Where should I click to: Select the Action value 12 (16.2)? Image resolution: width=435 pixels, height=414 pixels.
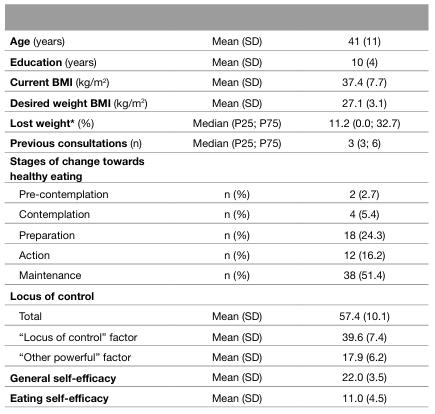pos(364,255)
